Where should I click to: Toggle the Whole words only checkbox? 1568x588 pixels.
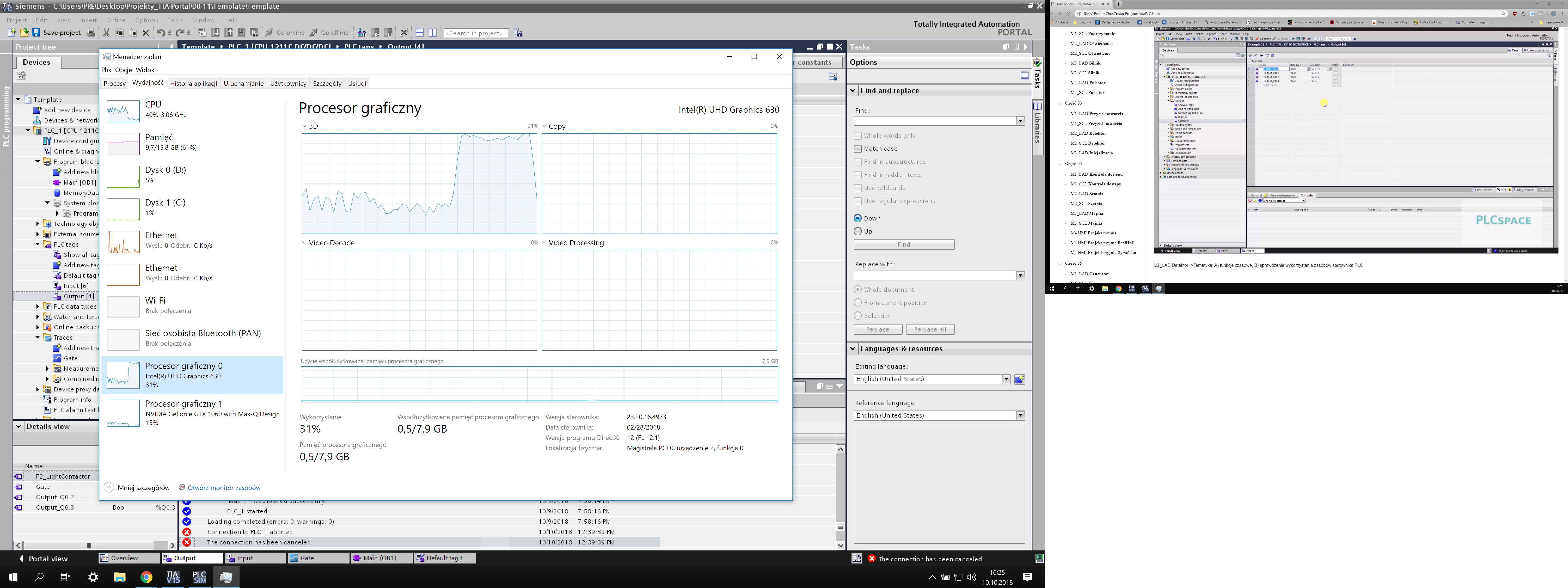[858, 136]
